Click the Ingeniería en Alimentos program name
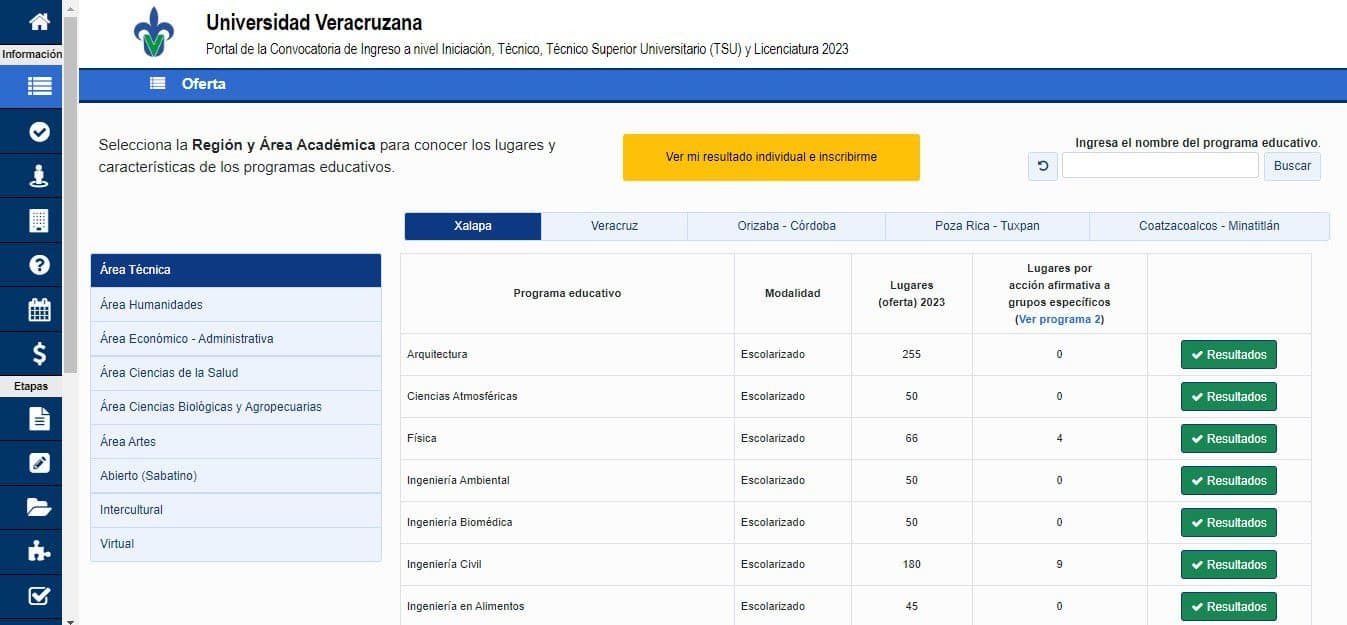 466,607
